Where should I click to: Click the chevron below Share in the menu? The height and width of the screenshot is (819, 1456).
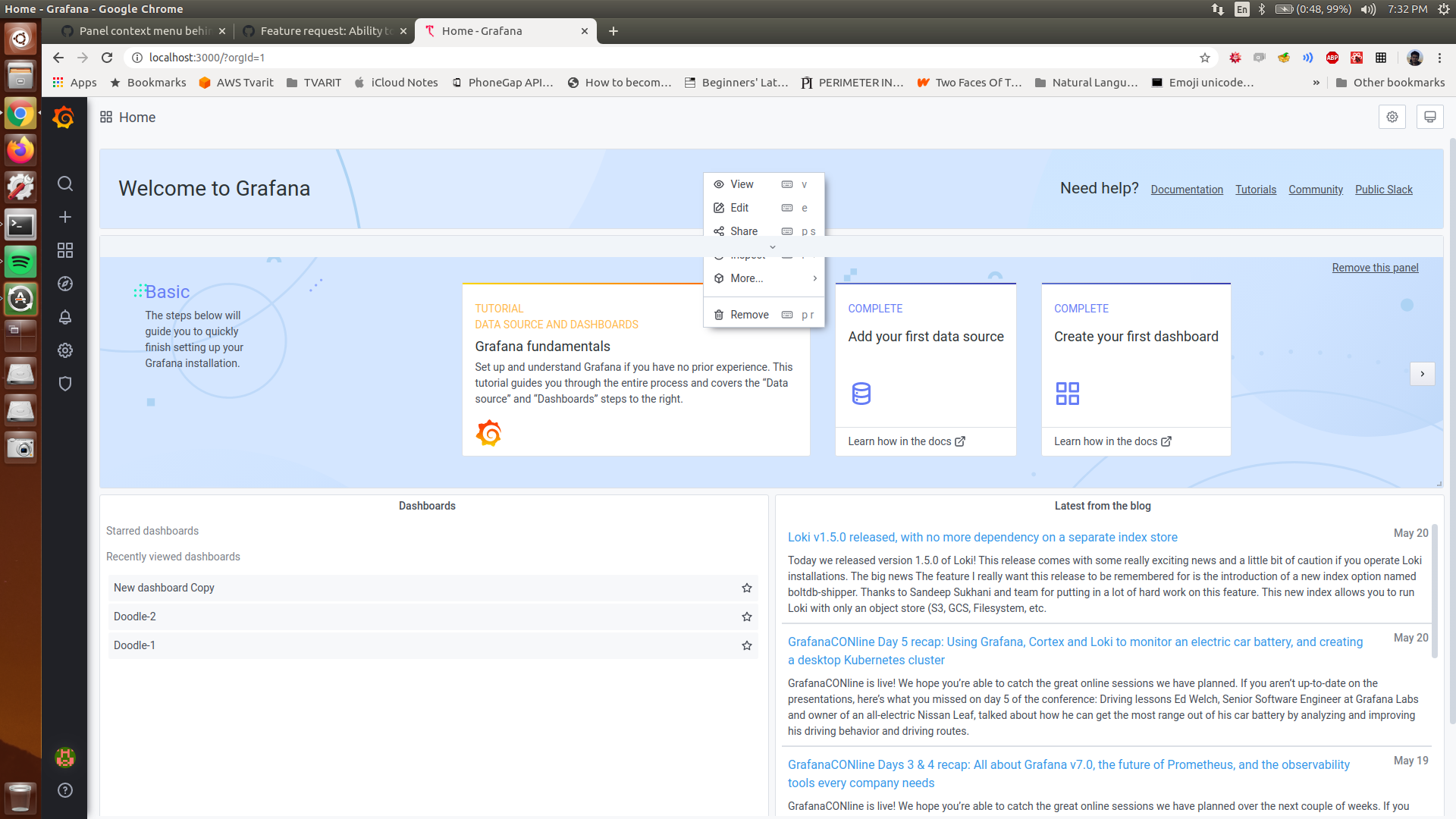pyautogui.click(x=773, y=246)
